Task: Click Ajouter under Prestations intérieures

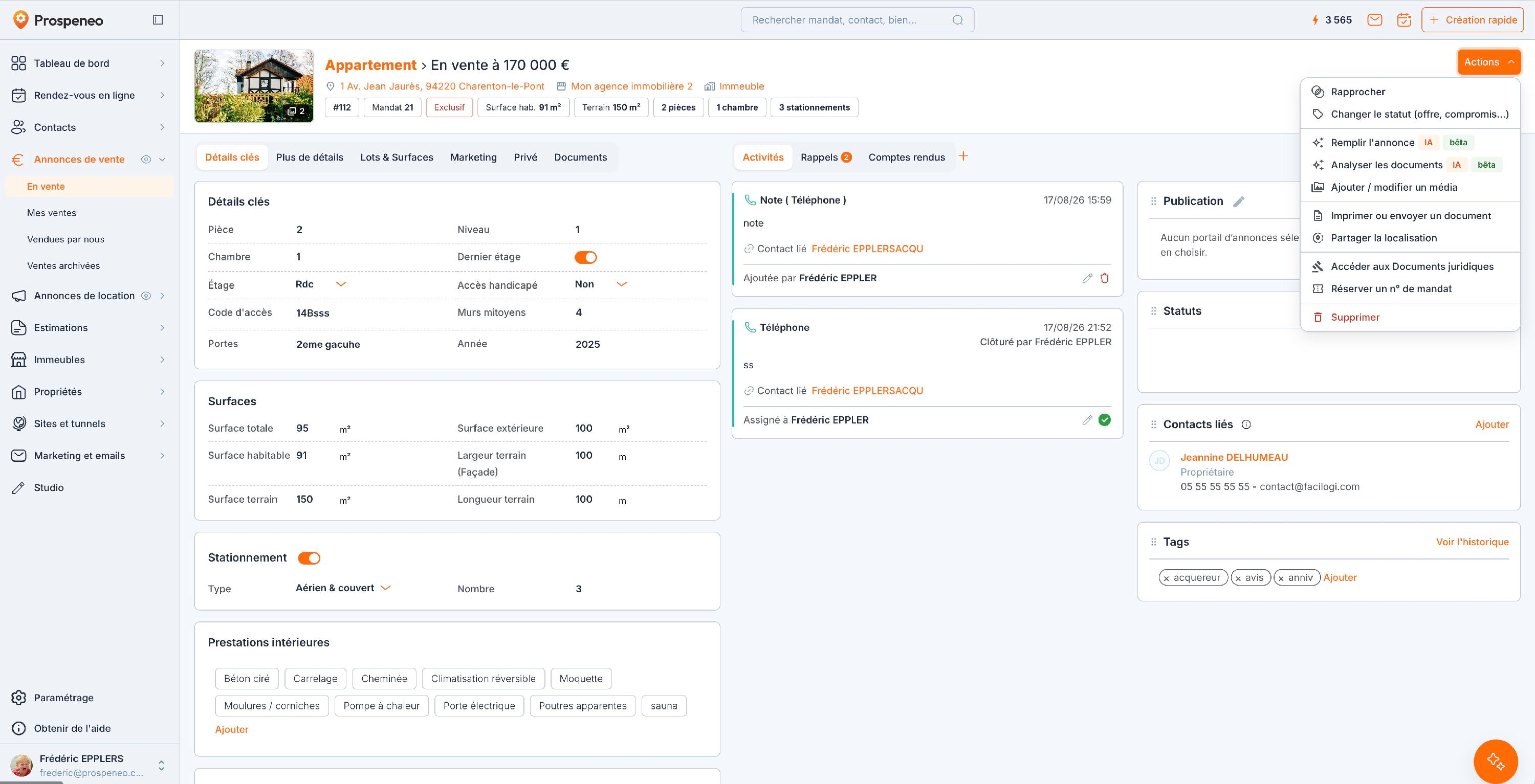Action: 232,729
